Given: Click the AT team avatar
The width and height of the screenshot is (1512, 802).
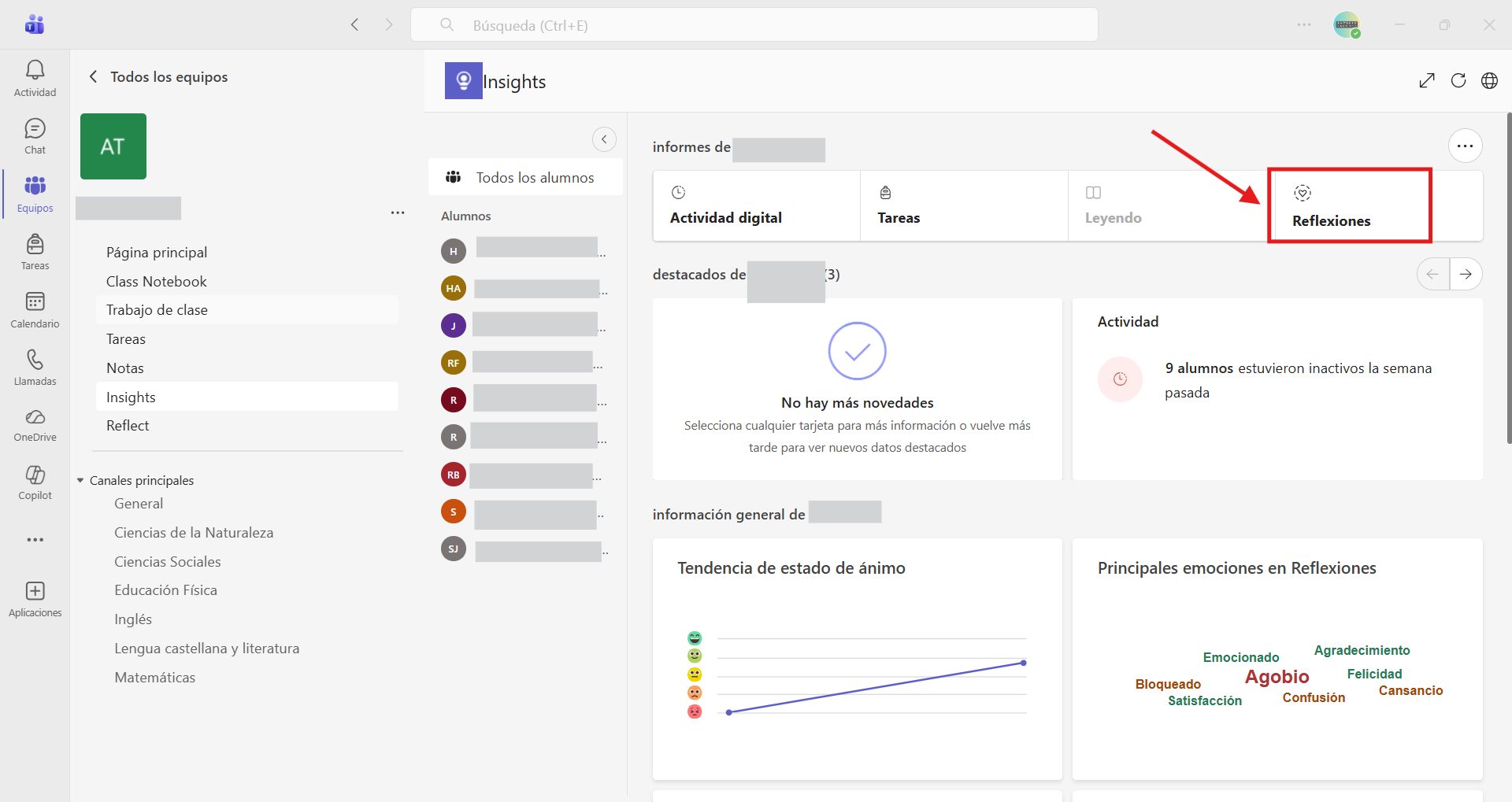Looking at the screenshot, I should coord(113,146).
